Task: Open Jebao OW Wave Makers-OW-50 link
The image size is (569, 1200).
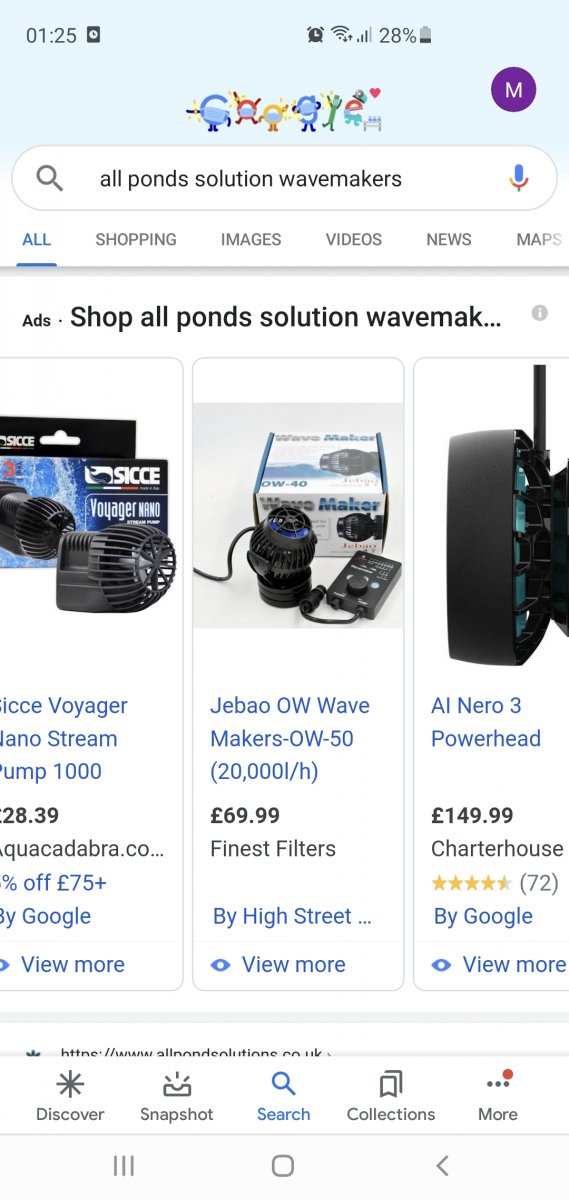Action: 290,738
